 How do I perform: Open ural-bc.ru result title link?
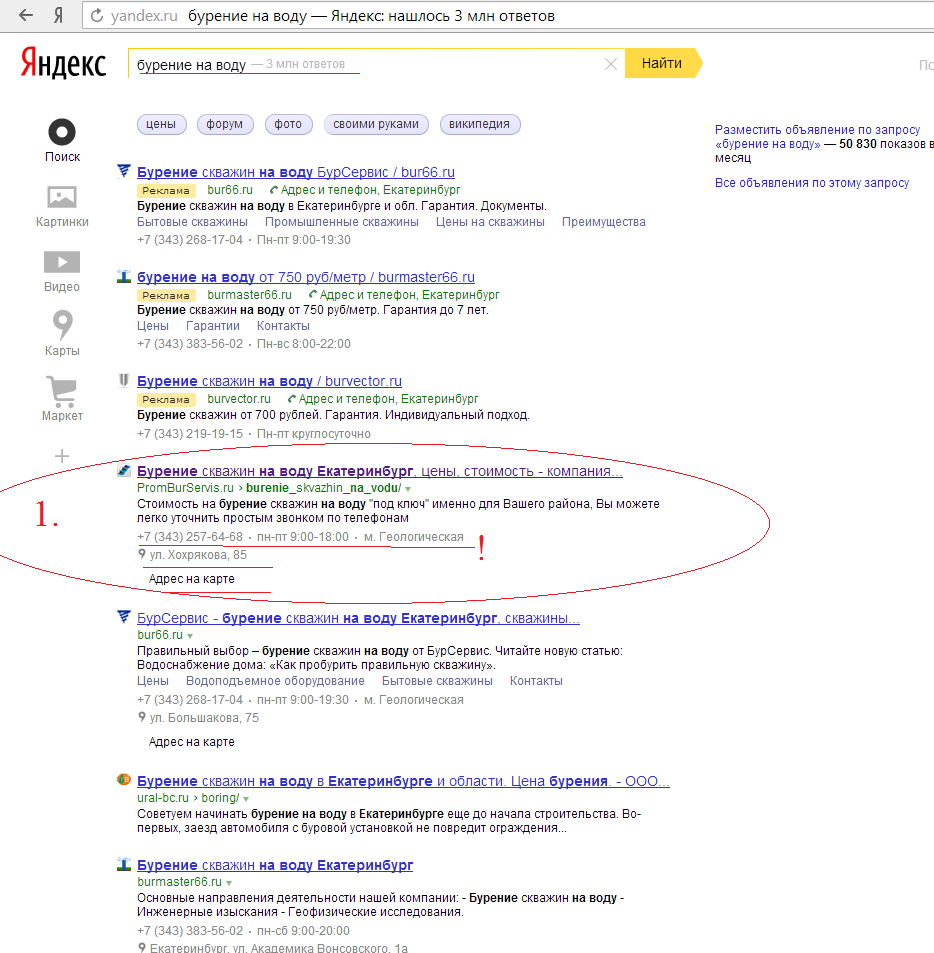point(403,781)
